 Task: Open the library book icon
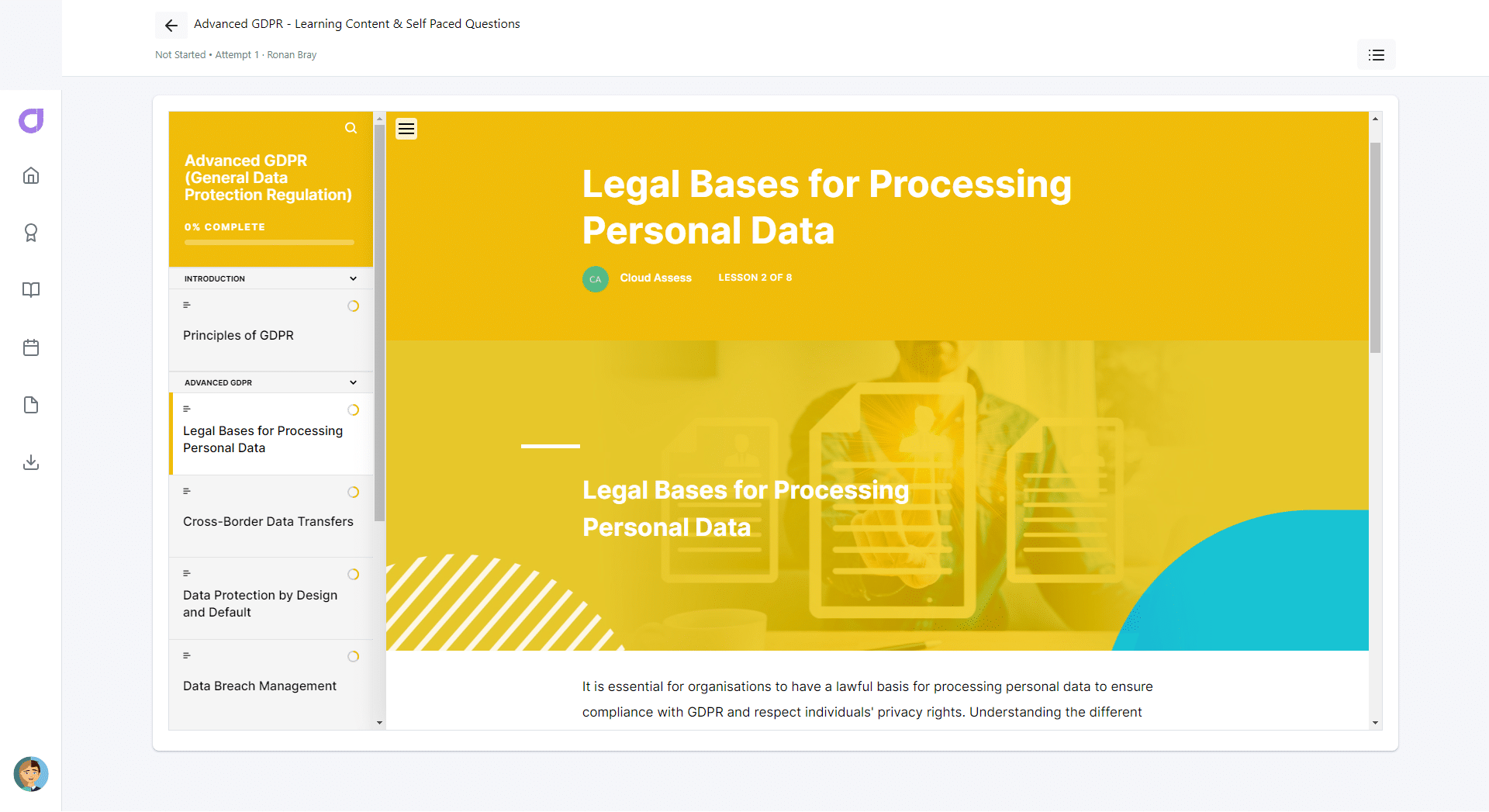31,290
